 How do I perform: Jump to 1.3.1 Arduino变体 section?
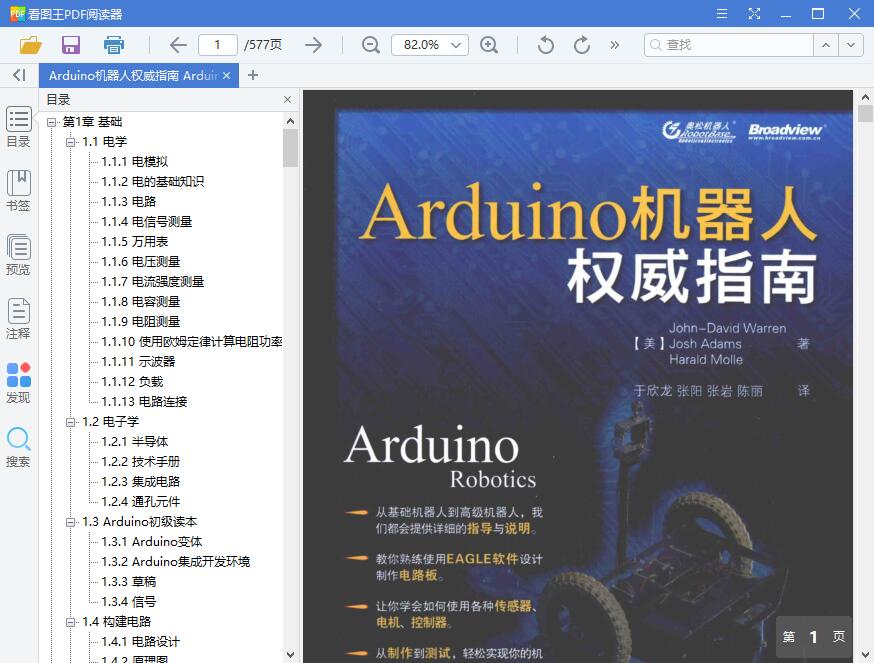tap(152, 542)
